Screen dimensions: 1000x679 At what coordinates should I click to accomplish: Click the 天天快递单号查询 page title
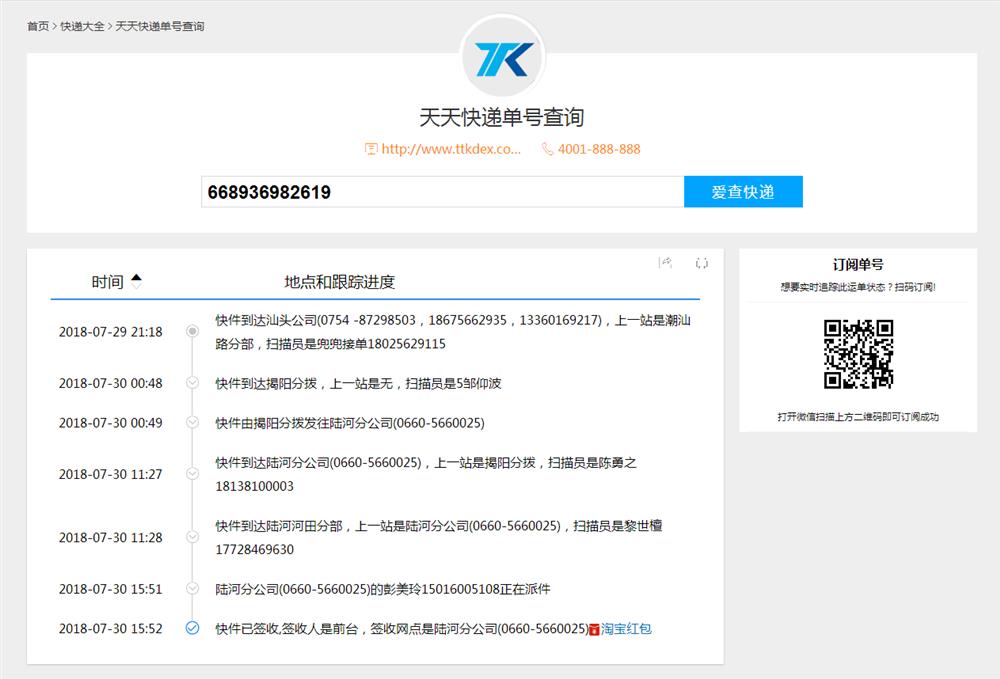[502, 117]
